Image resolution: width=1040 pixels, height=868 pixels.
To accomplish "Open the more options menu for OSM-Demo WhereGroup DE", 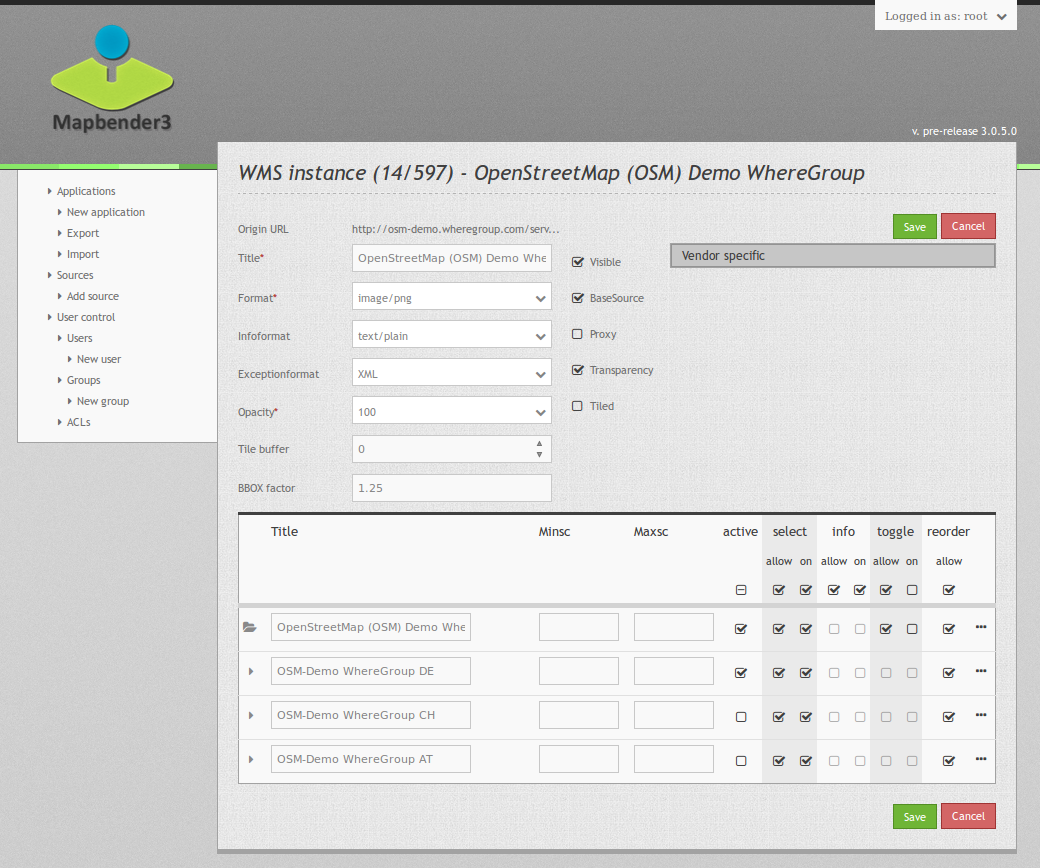I will (981, 671).
